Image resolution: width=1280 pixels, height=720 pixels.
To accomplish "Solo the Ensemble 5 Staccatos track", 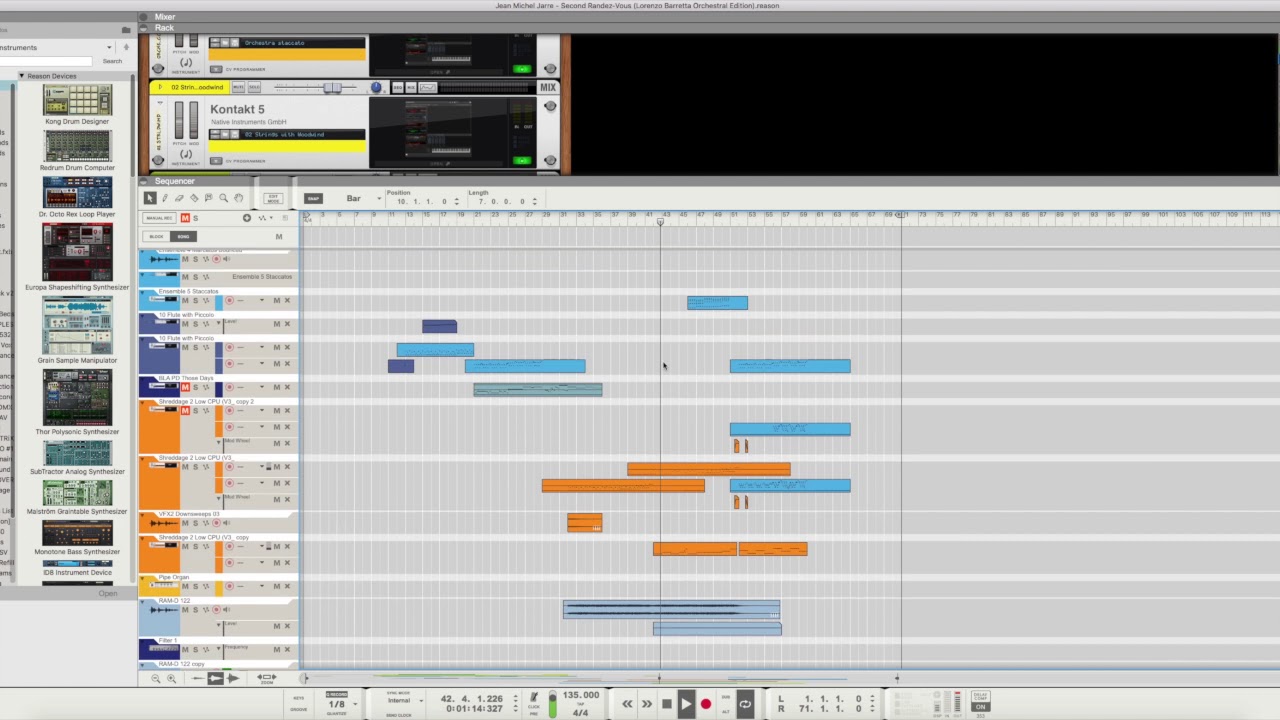I will [x=195, y=300].
